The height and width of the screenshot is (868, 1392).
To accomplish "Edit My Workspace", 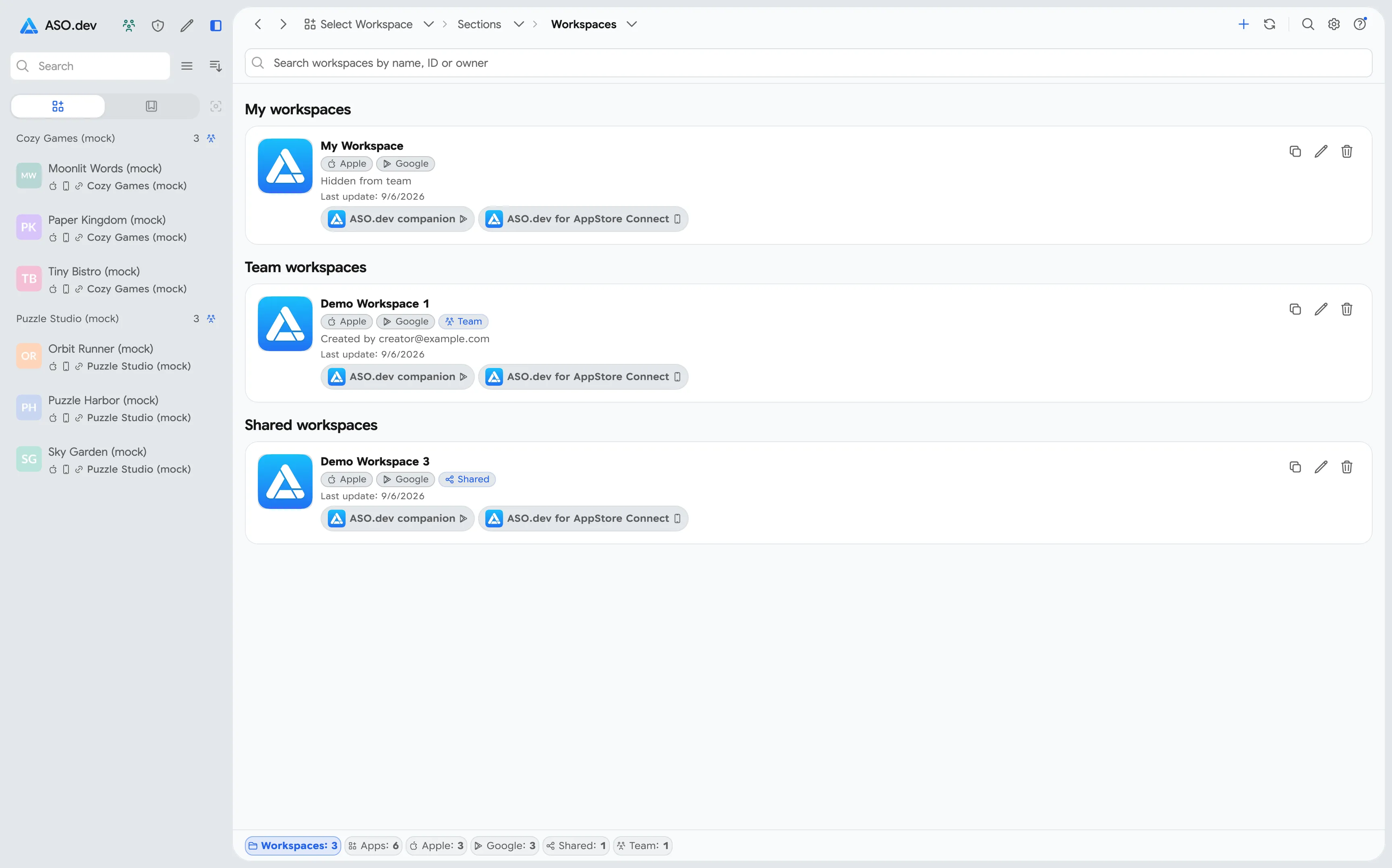I will (1321, 151).
